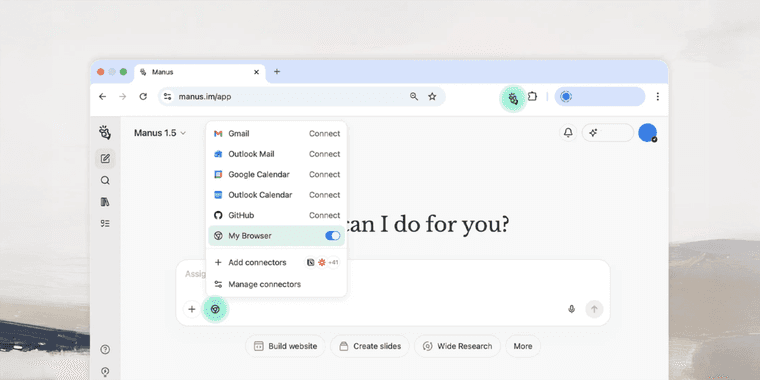760x380 pixels.
Task: Select Add connectors menu entry
Action: [276, 262]
